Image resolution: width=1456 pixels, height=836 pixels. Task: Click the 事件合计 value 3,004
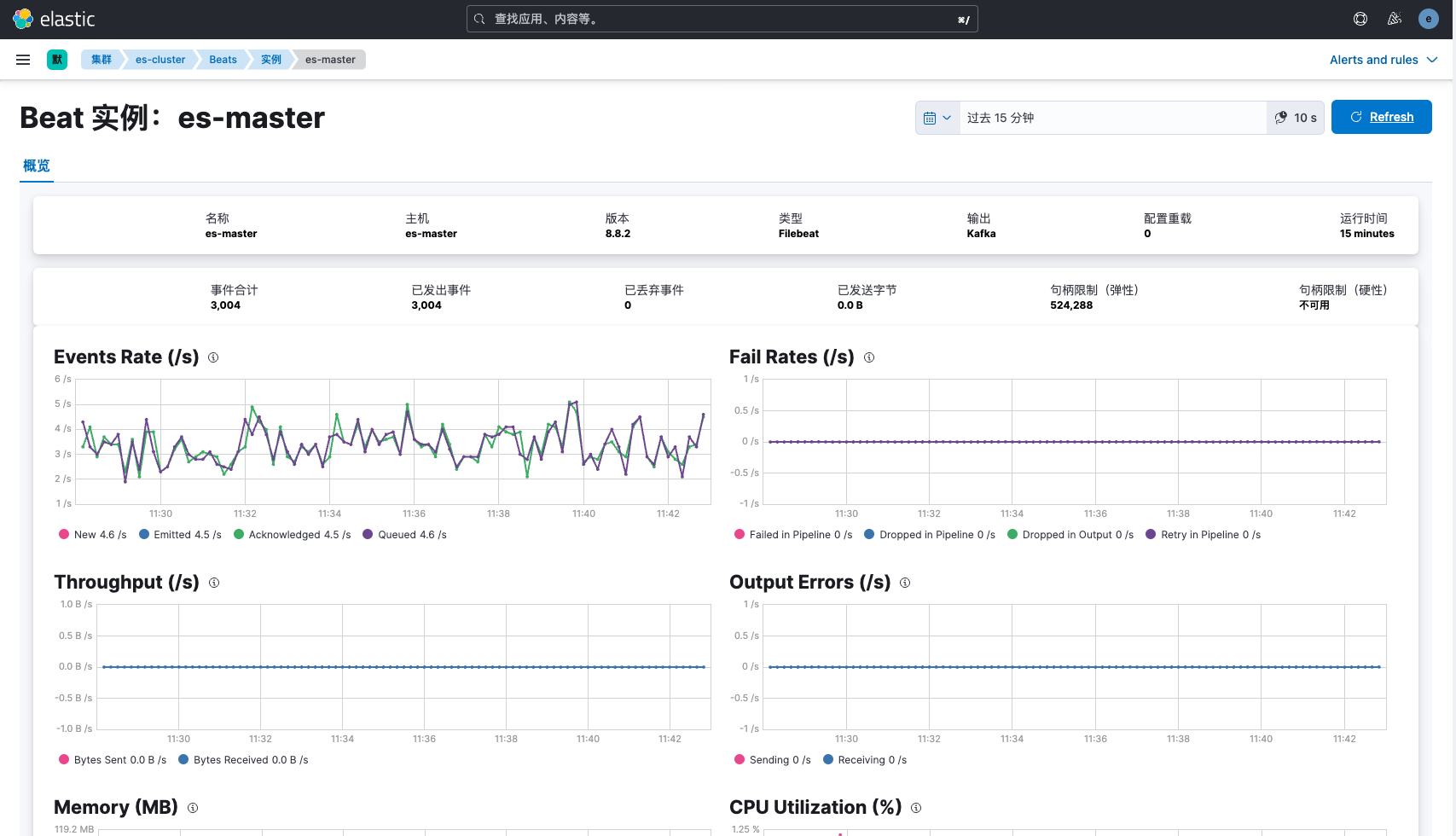[x=225, y=305]
